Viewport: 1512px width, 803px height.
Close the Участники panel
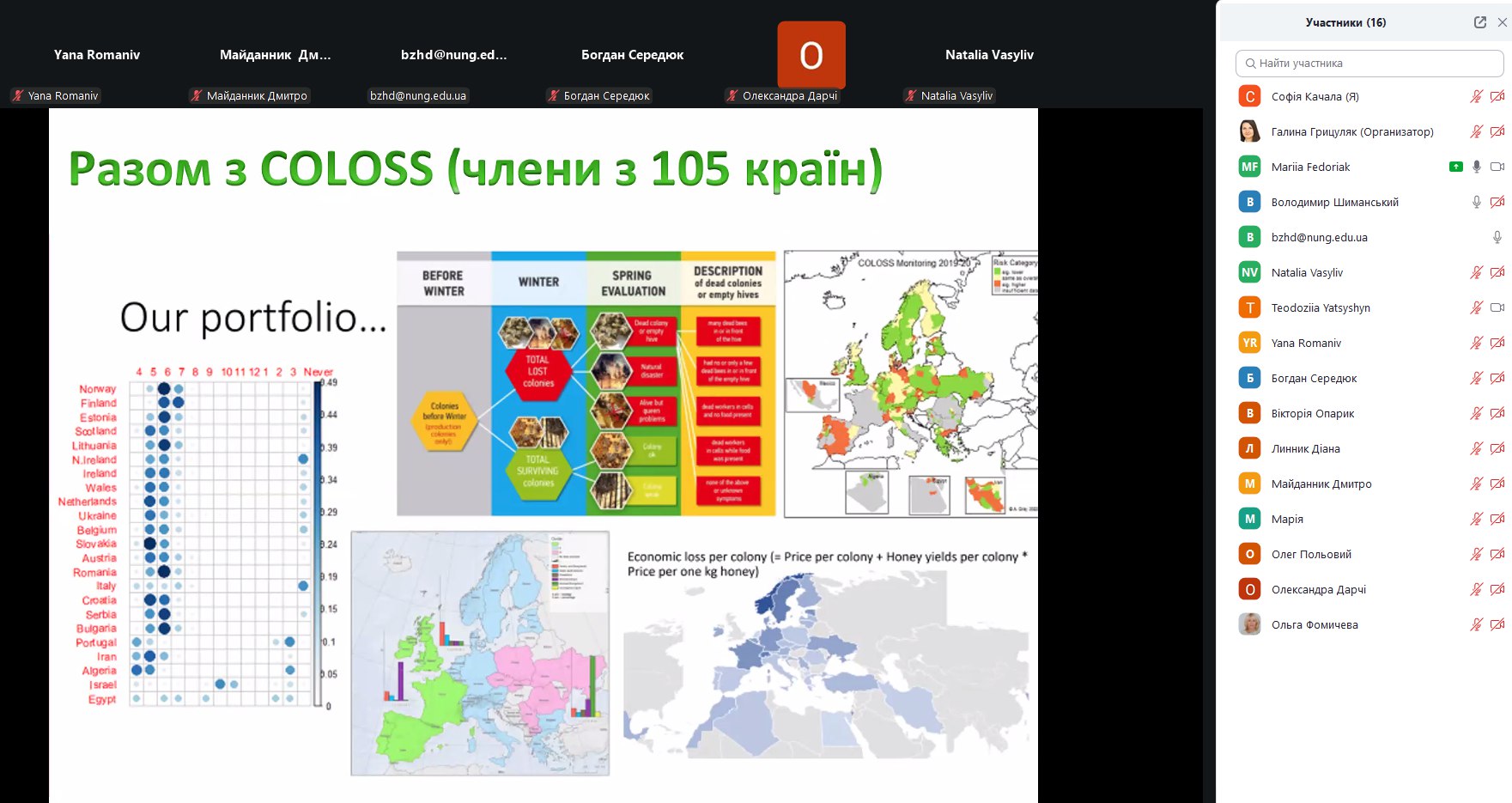tap(1502, 22)
